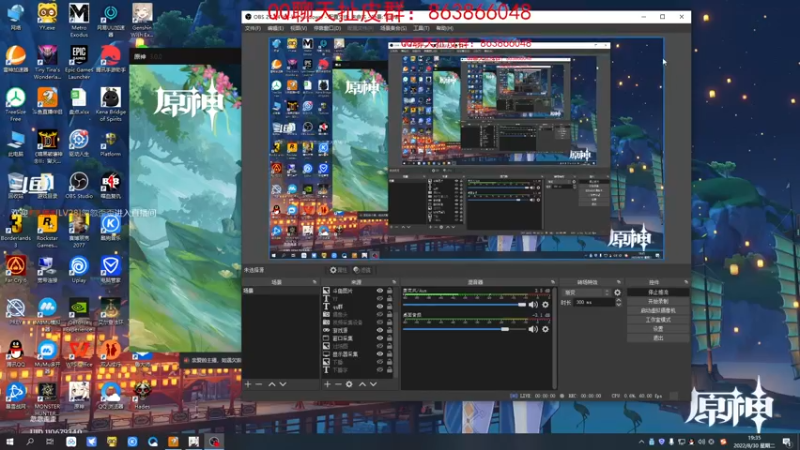
Task: Toggle lock on 显示器采集 source
Action: click(390, 354)
